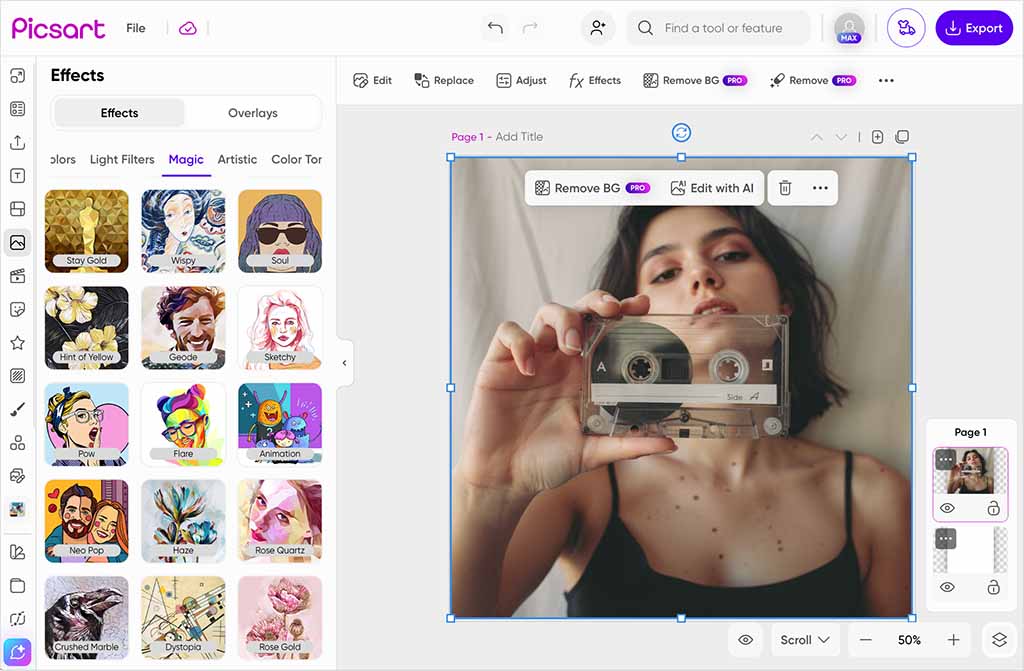This screenshot has width=1024, height=671.
Task: Collapse the Effects side panel
Action: [344, 363]
